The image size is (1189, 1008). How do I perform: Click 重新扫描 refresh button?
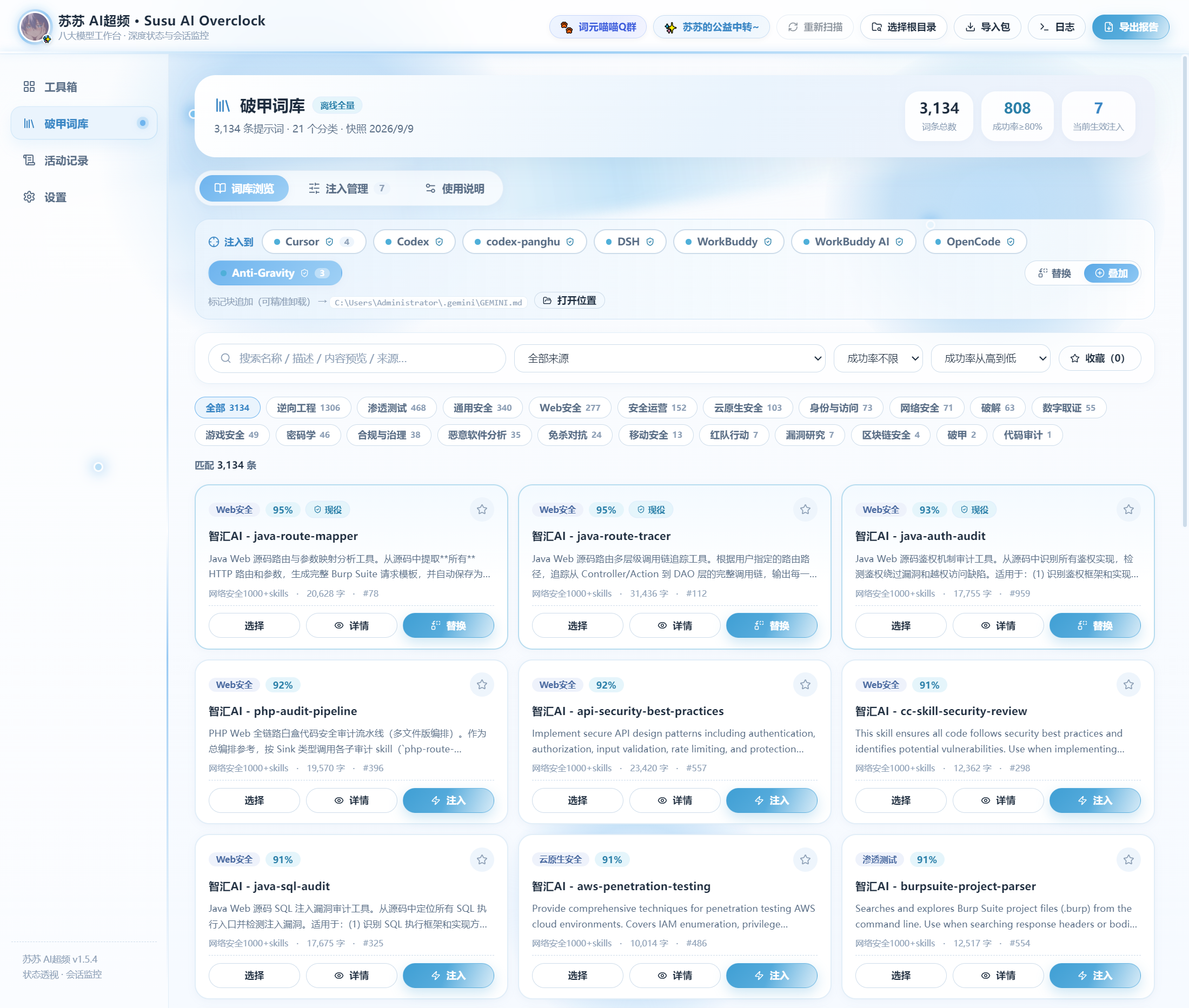pos(815,27)
